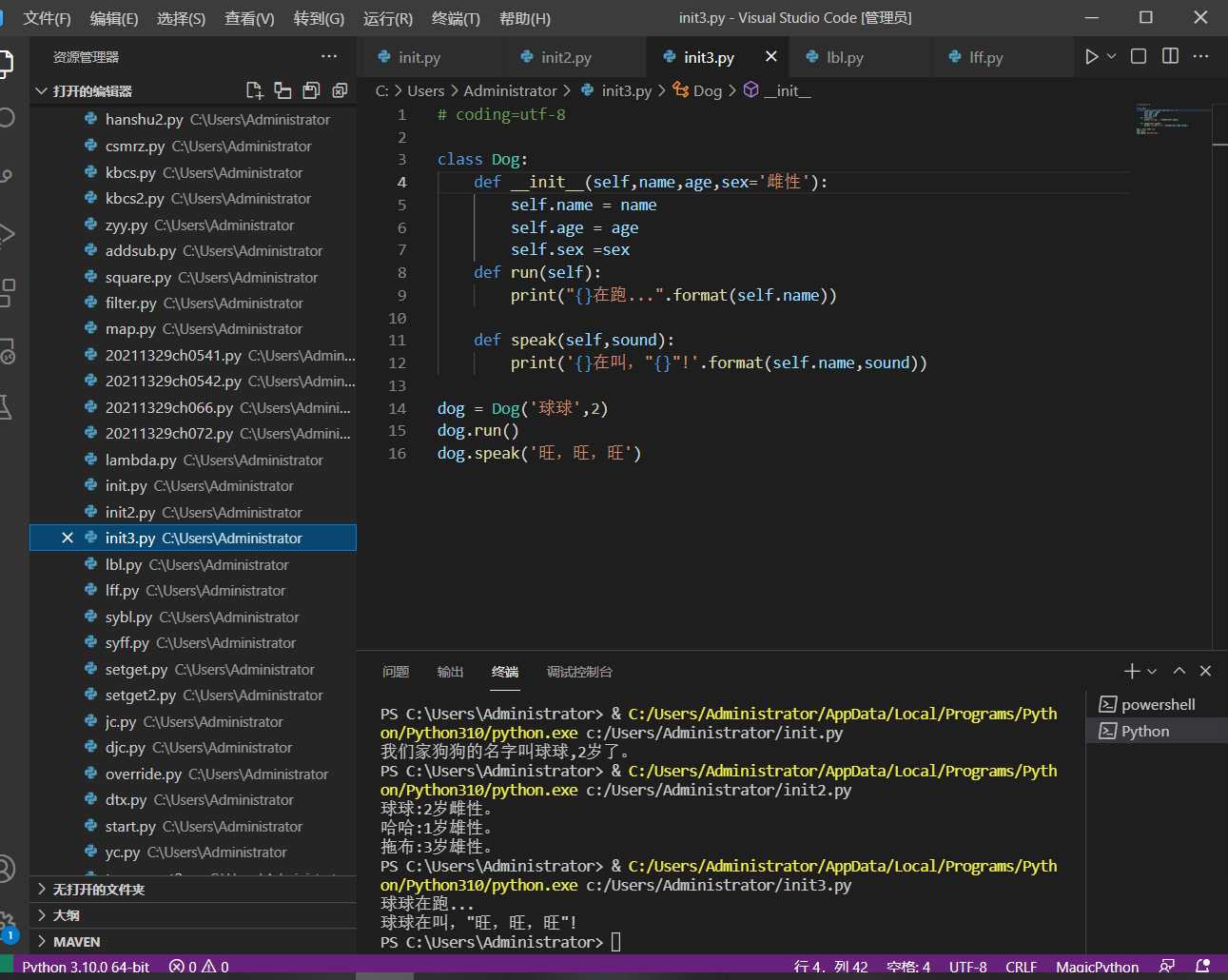
Task: Open the notifications bell in status bar
Action: point(1202,967)
